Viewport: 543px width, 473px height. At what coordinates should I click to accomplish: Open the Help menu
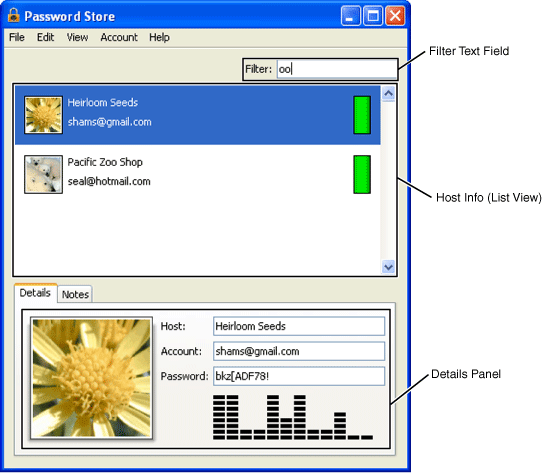click(x=159, y=37)
